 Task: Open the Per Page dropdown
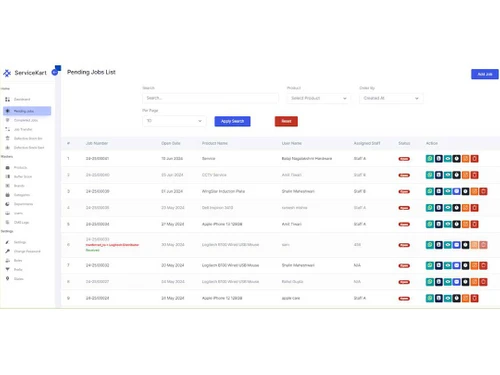click(x=174, y=121)
